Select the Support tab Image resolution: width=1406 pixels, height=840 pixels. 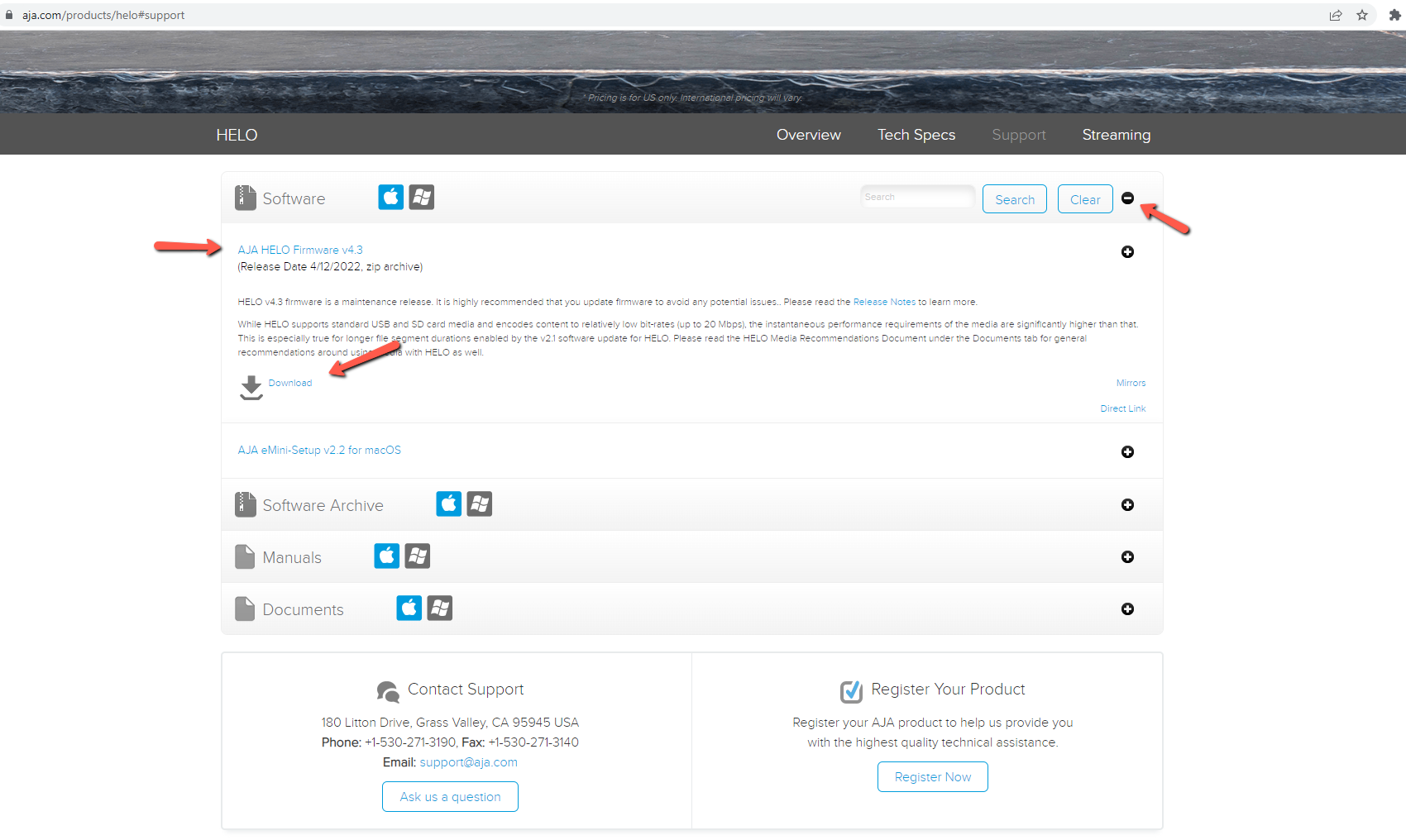click(1019, 135)
